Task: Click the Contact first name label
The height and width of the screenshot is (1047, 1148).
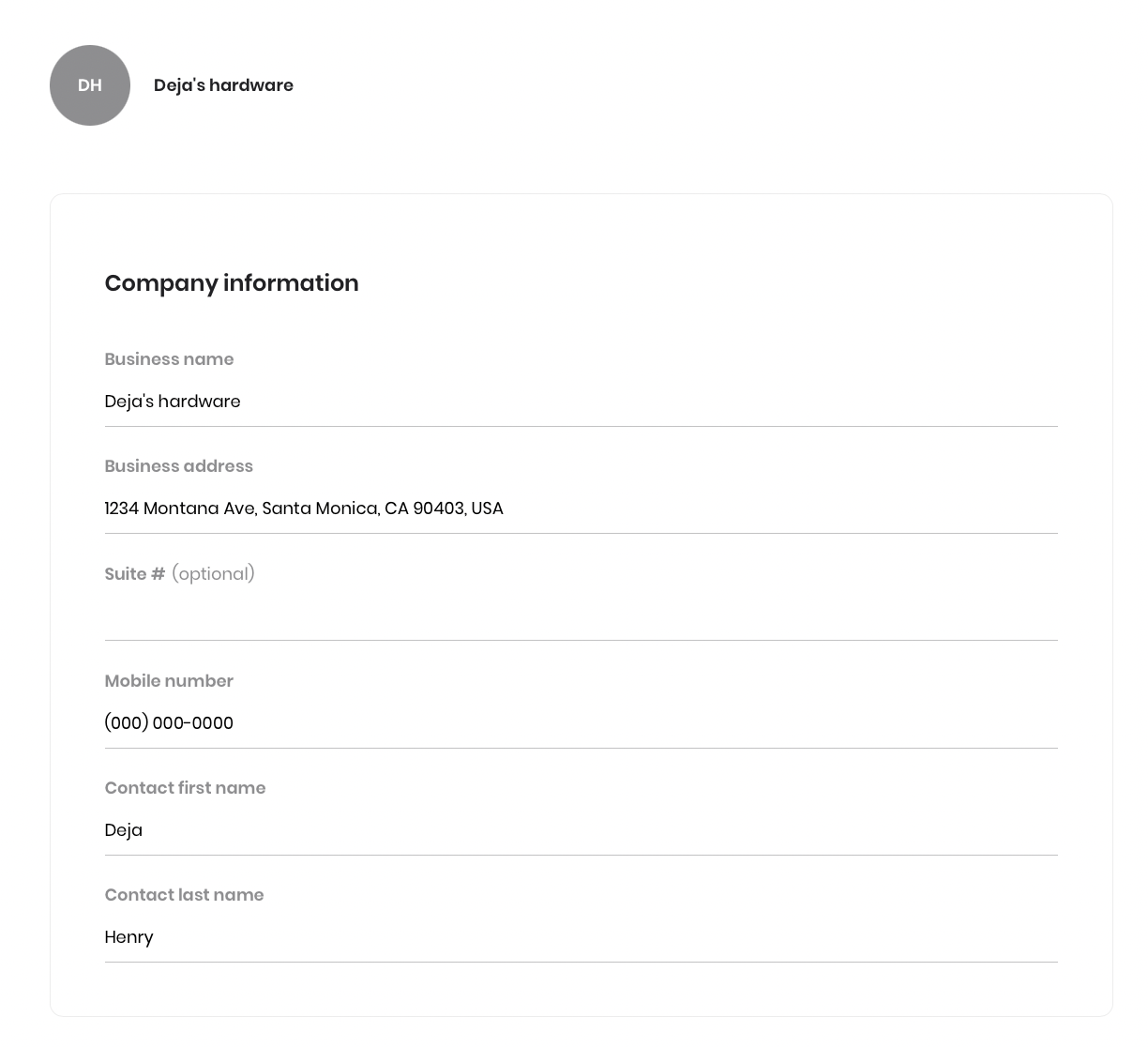Action: tap(186, 788)
